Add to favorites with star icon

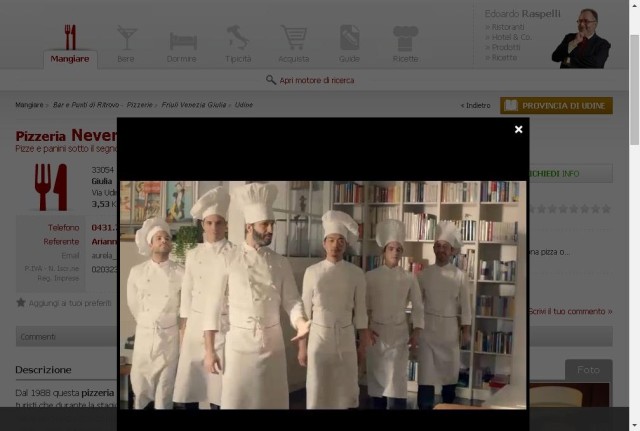(x=20, y=302)
